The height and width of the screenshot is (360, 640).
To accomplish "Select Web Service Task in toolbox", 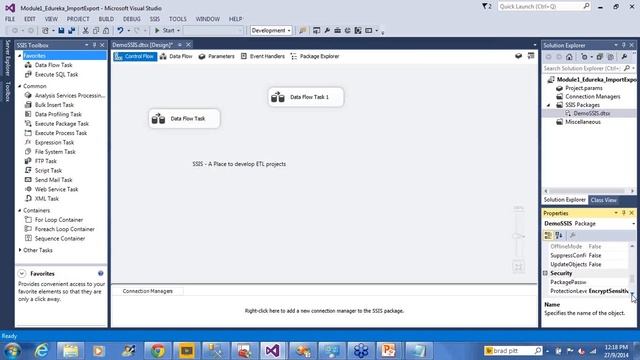I will coord(56,189).
